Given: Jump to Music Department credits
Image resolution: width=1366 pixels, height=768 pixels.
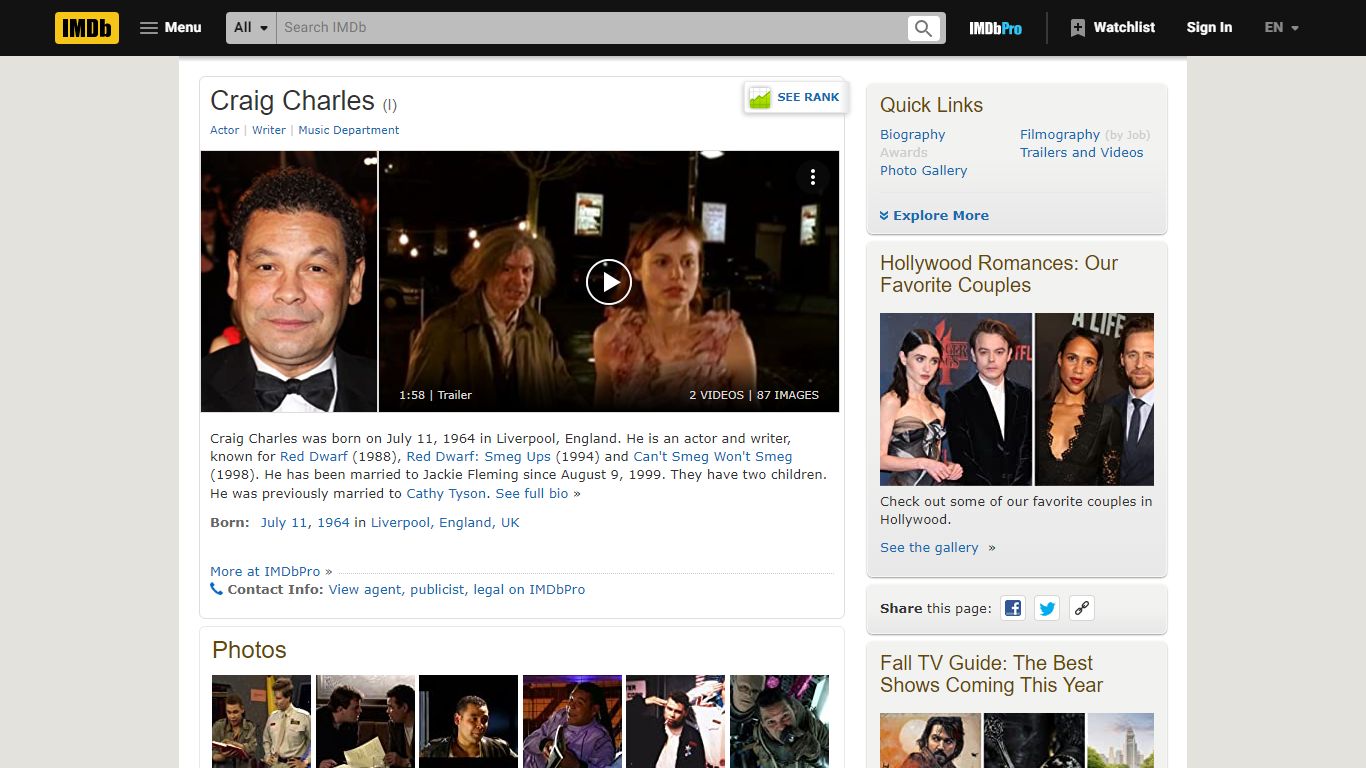Looking at the screenshot, I should 348,130.
